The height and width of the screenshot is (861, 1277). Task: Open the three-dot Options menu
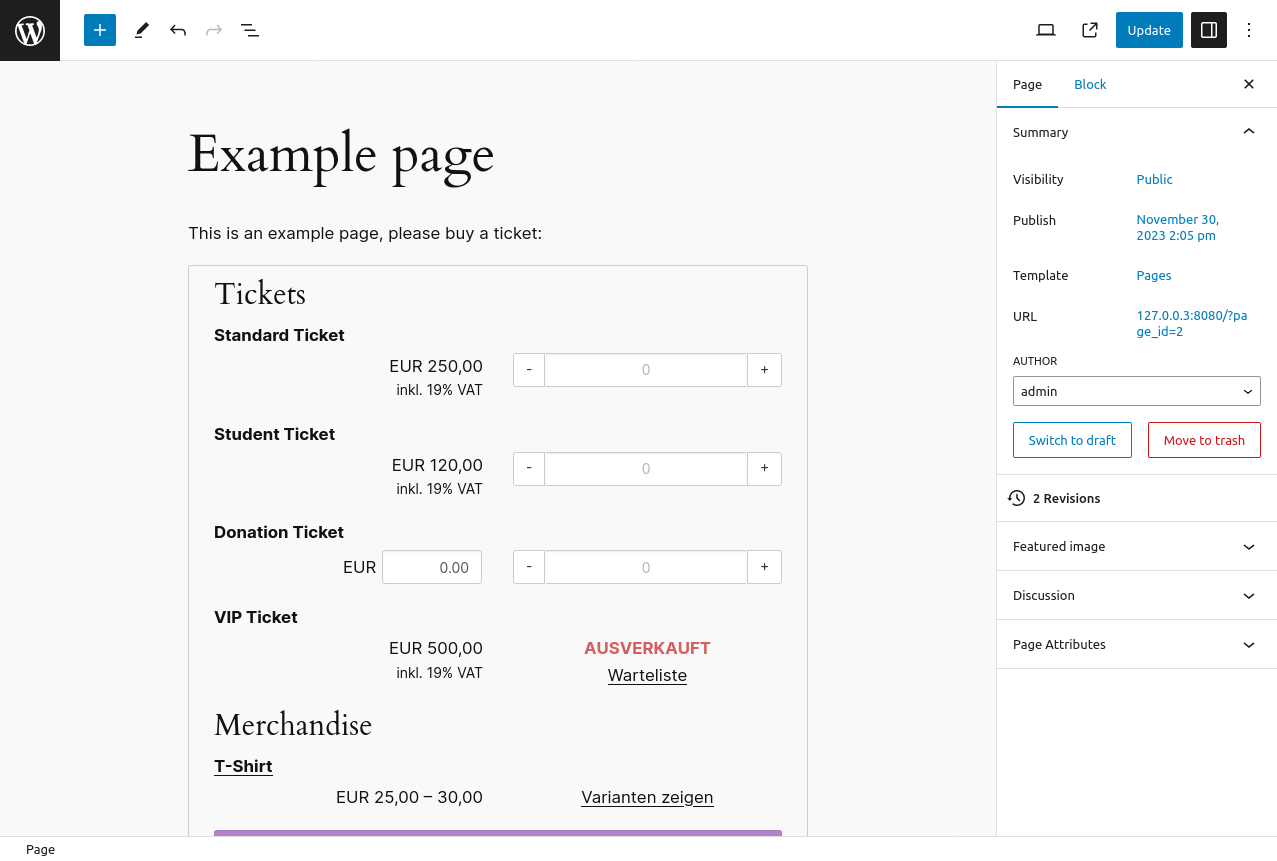(x=1248, y=30)
